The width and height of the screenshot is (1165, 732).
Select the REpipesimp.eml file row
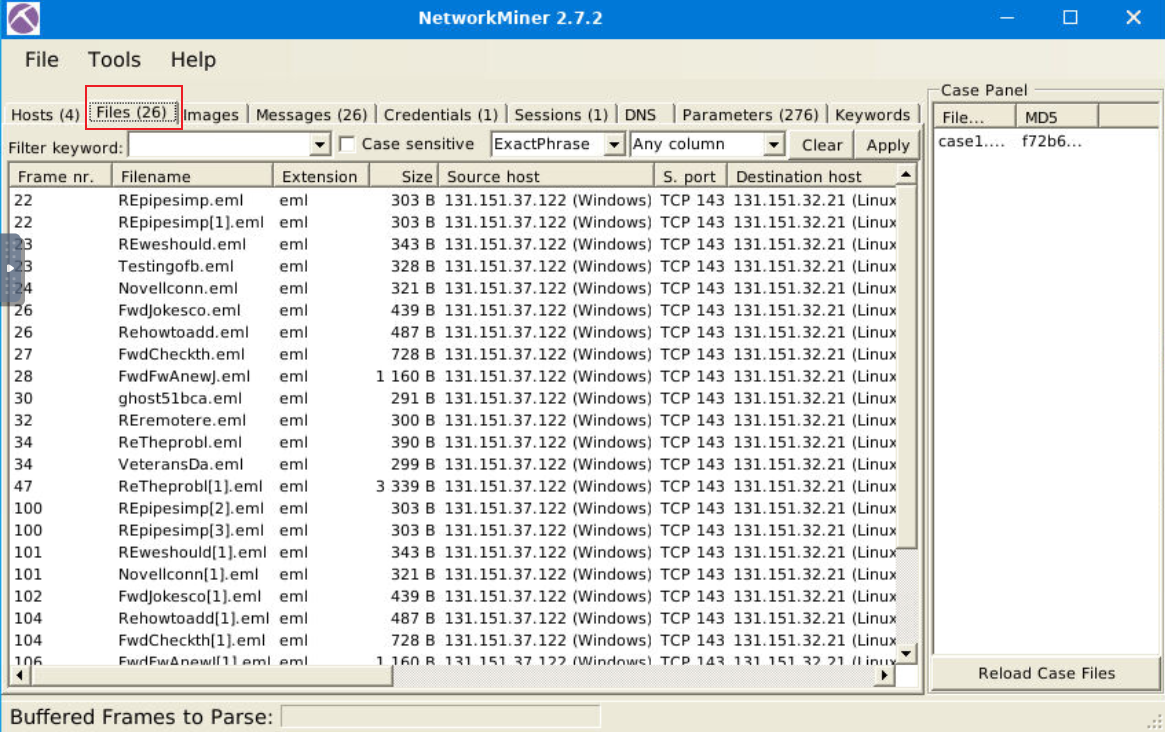(454, 200)
